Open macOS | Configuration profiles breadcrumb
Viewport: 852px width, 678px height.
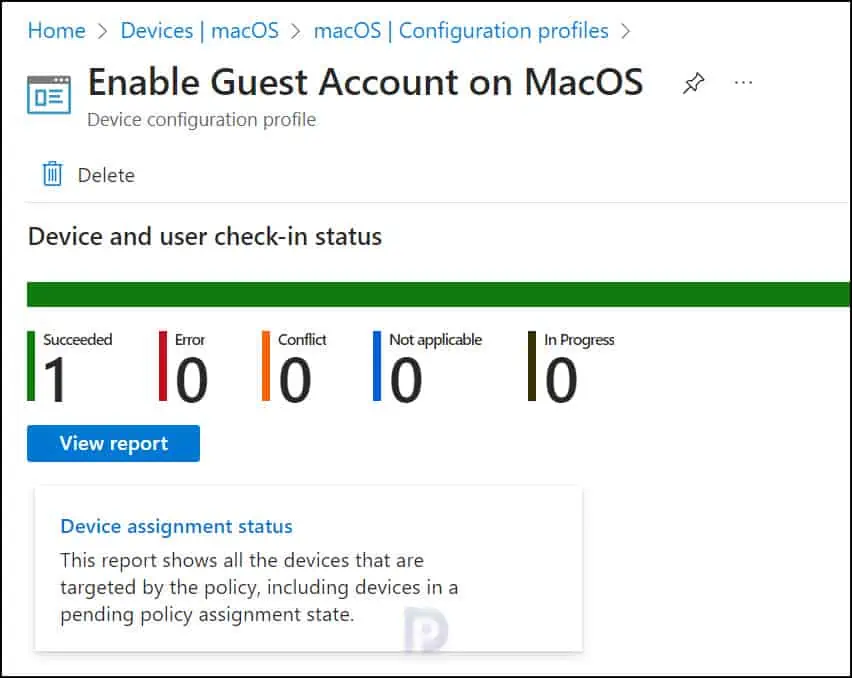tap(461, 30)
